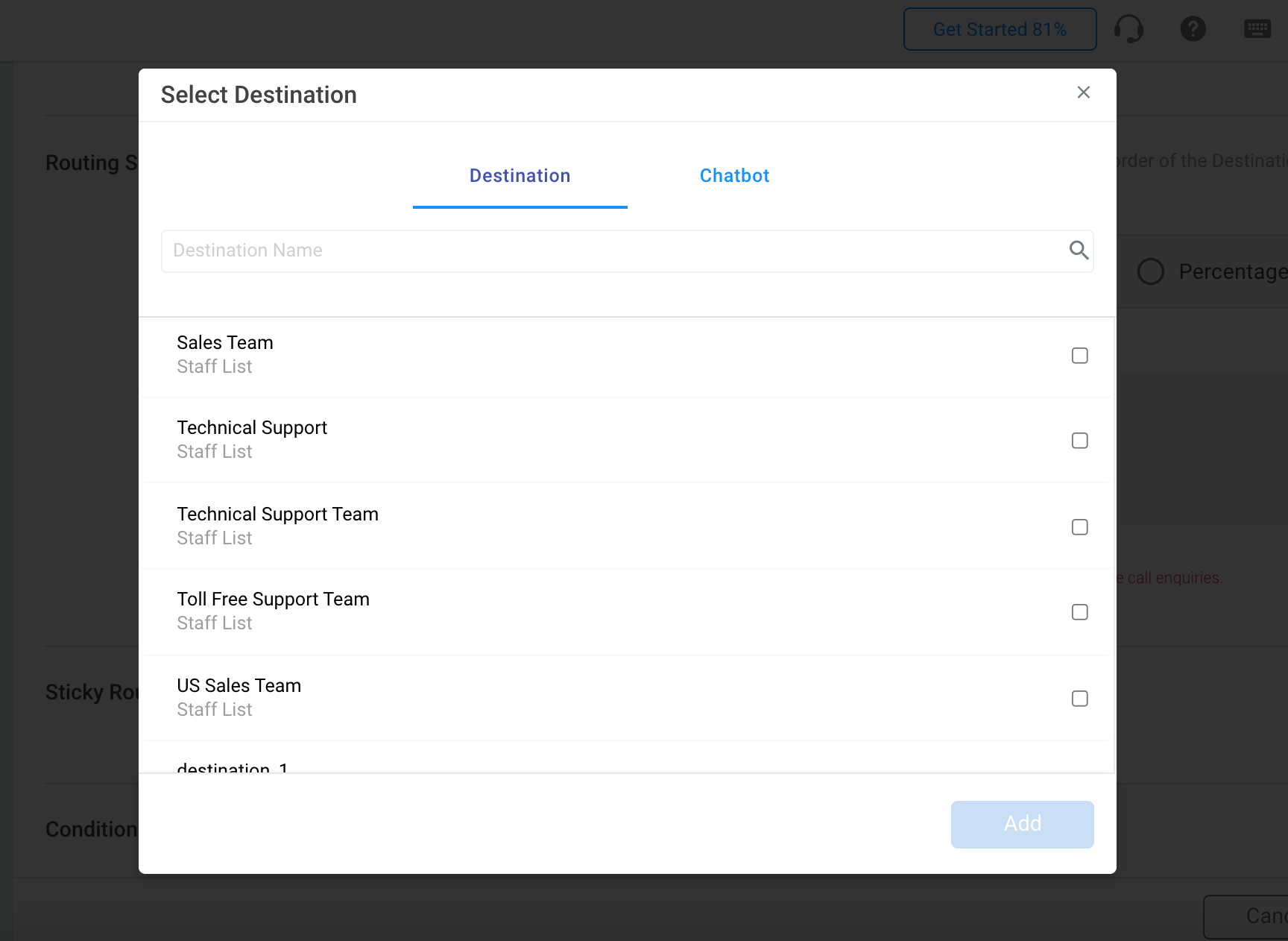Click the Select Destination dialog title
Screen dimensions: 1288x941
259,95
